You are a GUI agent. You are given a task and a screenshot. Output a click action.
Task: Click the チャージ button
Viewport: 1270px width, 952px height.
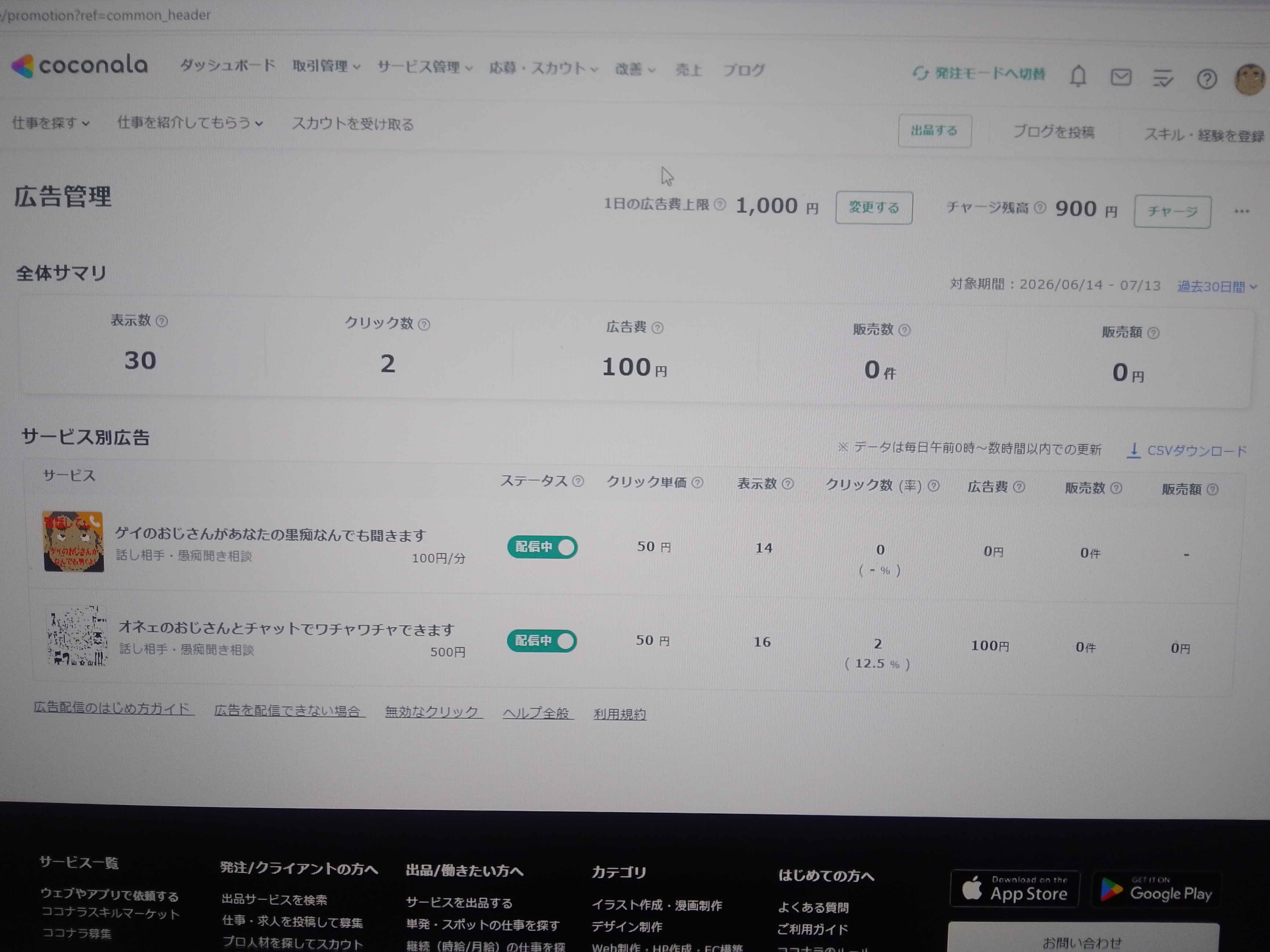pos(1172,212)
